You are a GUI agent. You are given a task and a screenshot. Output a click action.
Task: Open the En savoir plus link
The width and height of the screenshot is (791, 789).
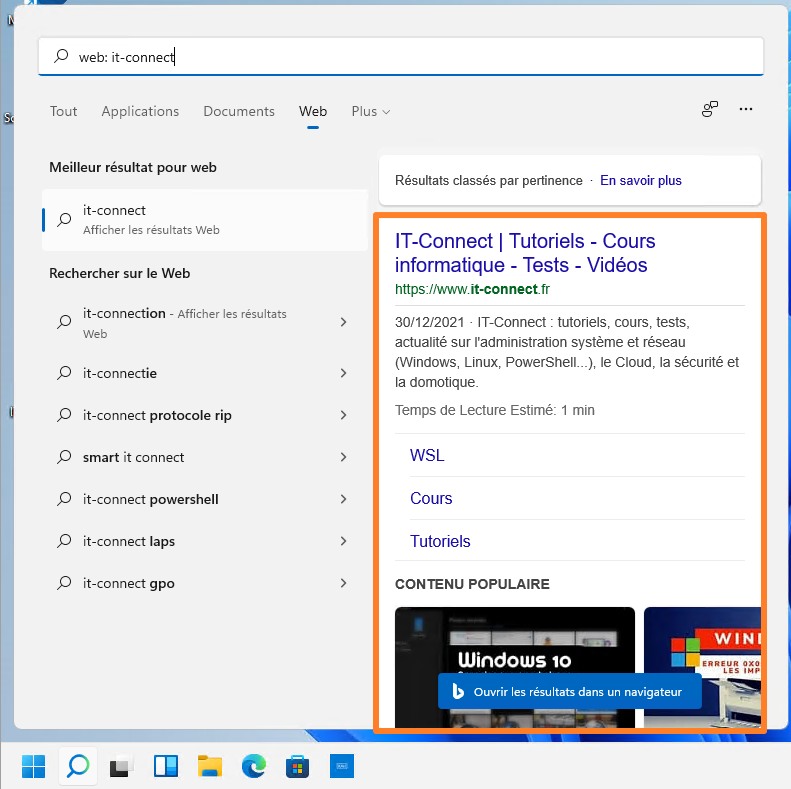tap(640, 181)
